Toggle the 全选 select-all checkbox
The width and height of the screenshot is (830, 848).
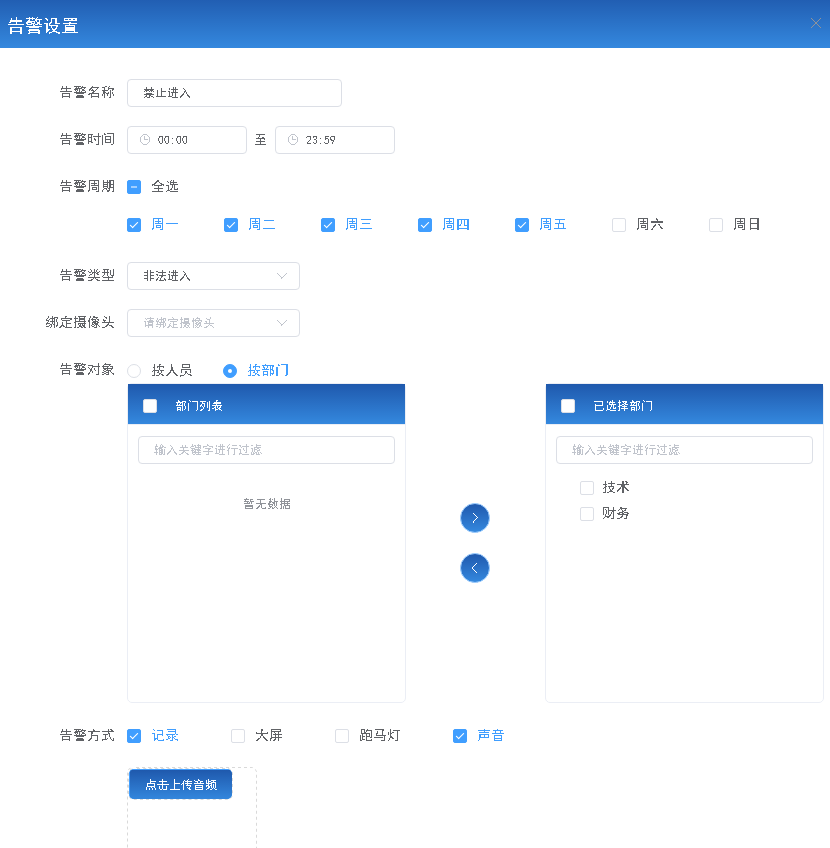(x=134, y=186)
